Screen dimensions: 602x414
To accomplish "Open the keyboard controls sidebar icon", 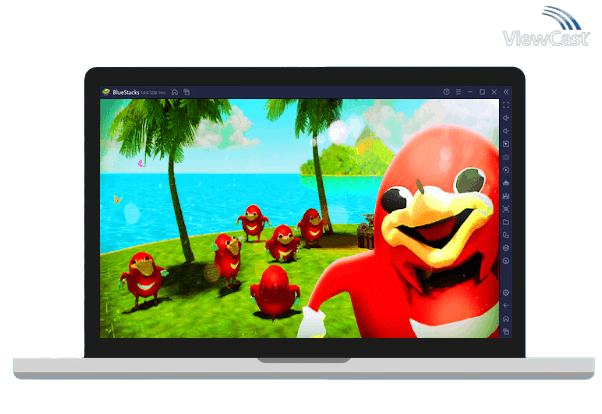I will click(506, 157).
